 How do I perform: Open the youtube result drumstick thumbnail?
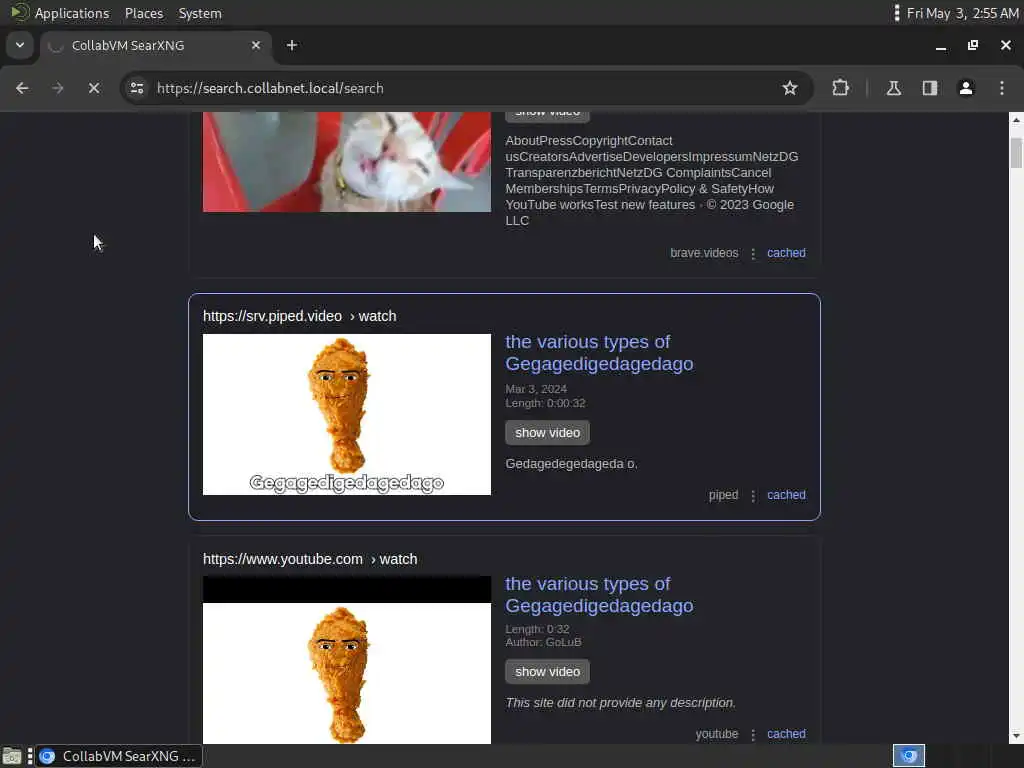[x=347, y=660]
